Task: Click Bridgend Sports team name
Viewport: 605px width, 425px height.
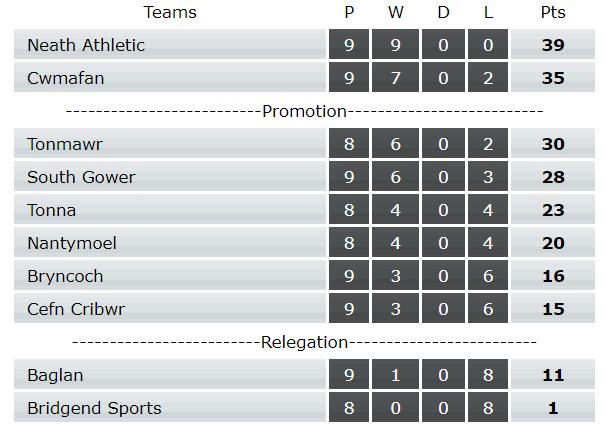Action: coord(94,408)
